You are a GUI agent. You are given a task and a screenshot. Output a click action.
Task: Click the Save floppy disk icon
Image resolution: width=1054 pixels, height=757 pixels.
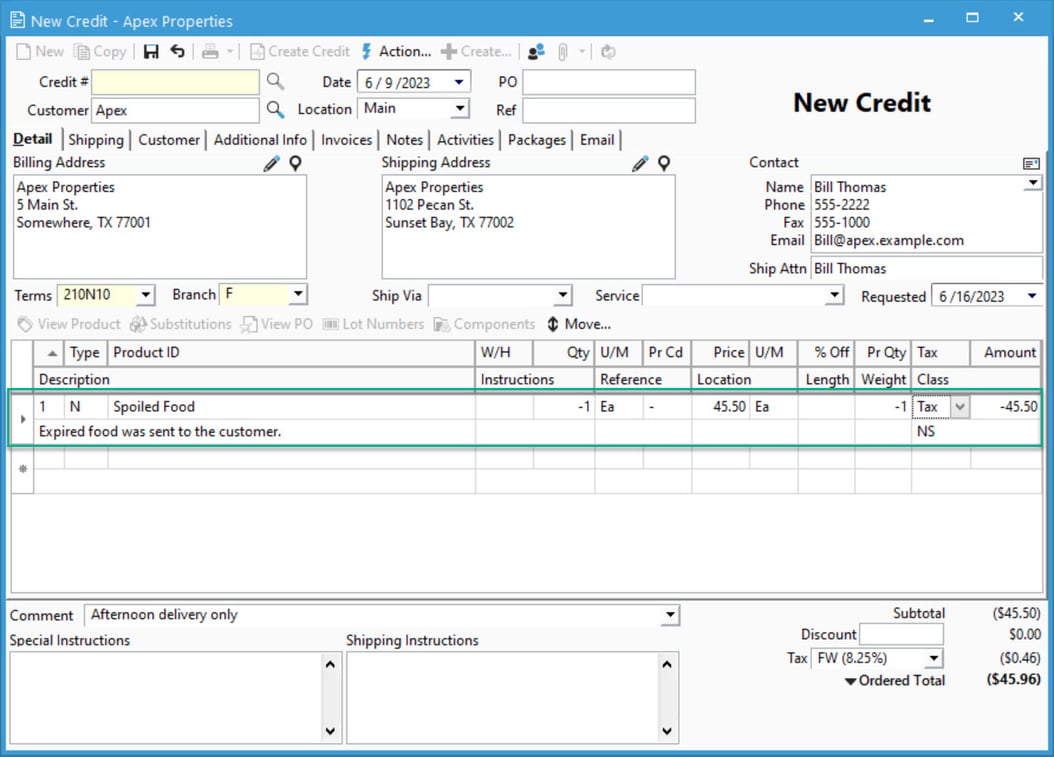151,52
